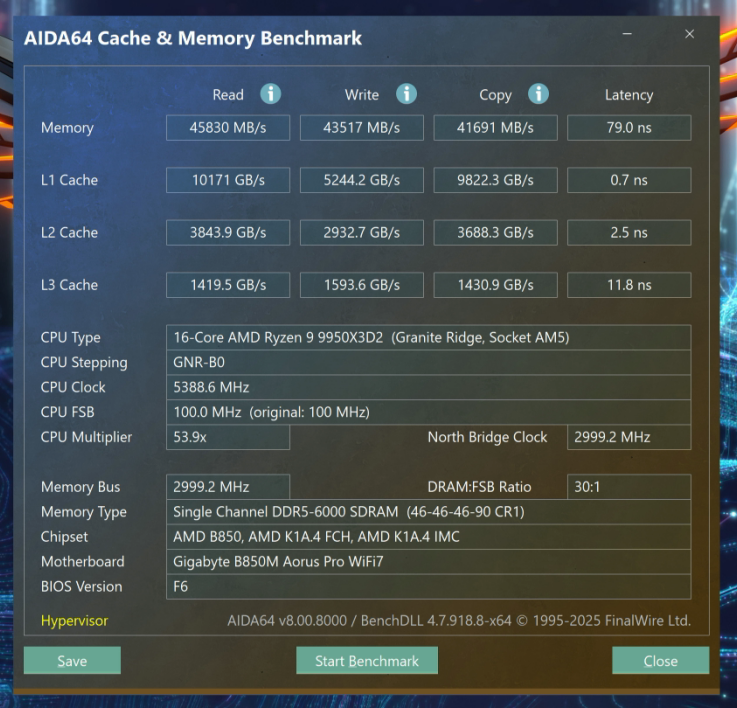Click the L3 Cache read value 1419.5 GB/s

228,285
